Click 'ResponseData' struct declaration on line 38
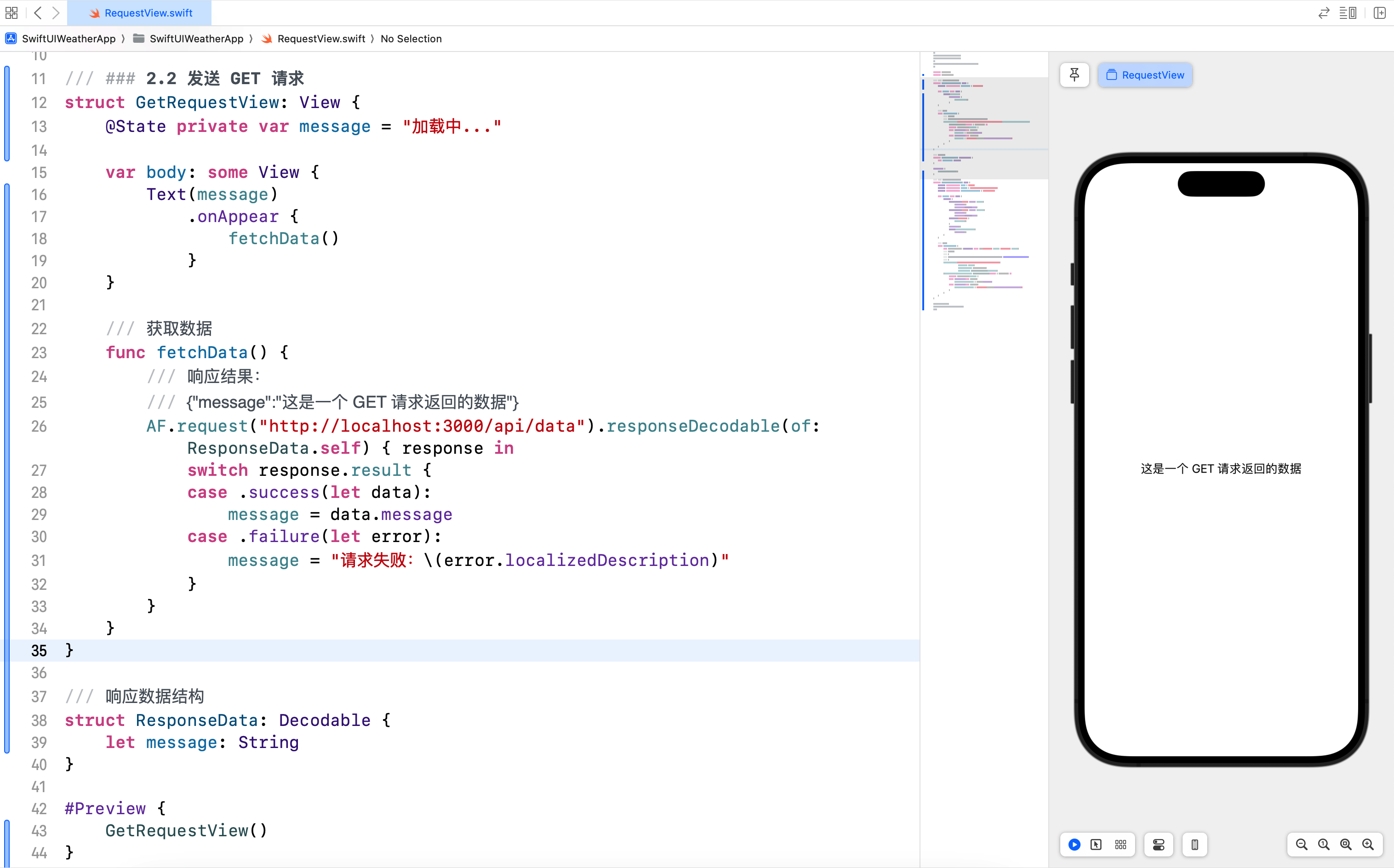Screen dimensions: 1394x868 [197, 720]
